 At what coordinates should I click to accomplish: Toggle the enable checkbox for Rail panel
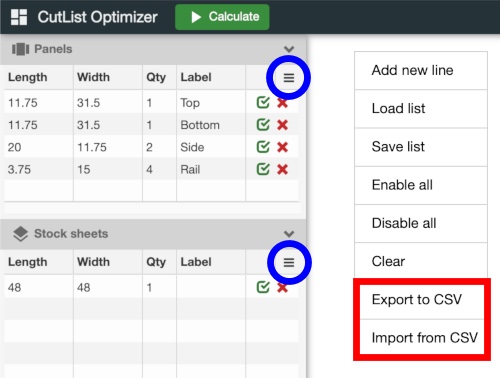tap(263, 169)
